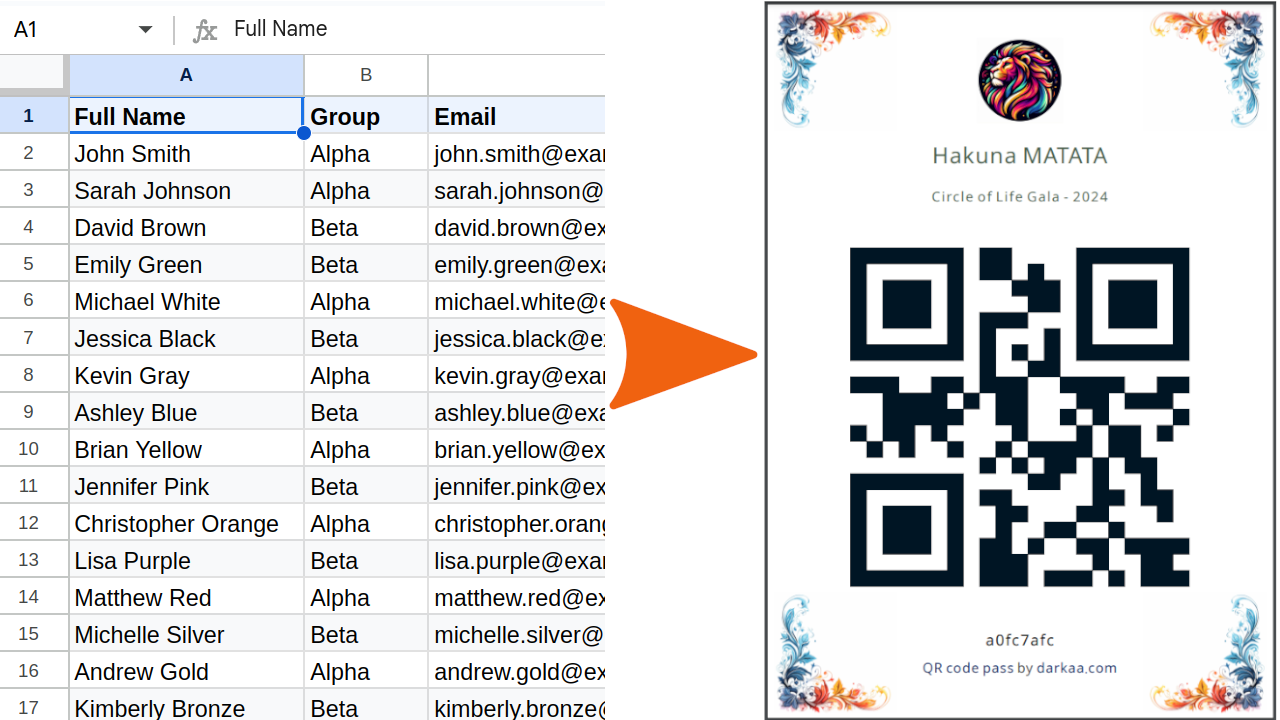Click the Michelle Silver cell
Image resolution: width=1280 pixels, height=720 pixels.
186,634
